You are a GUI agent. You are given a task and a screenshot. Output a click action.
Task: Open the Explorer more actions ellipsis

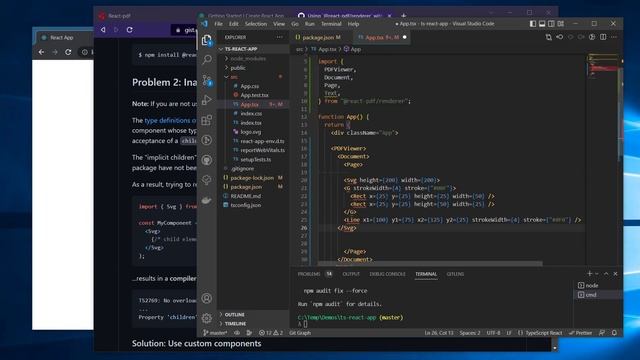(x=279, y=37)
